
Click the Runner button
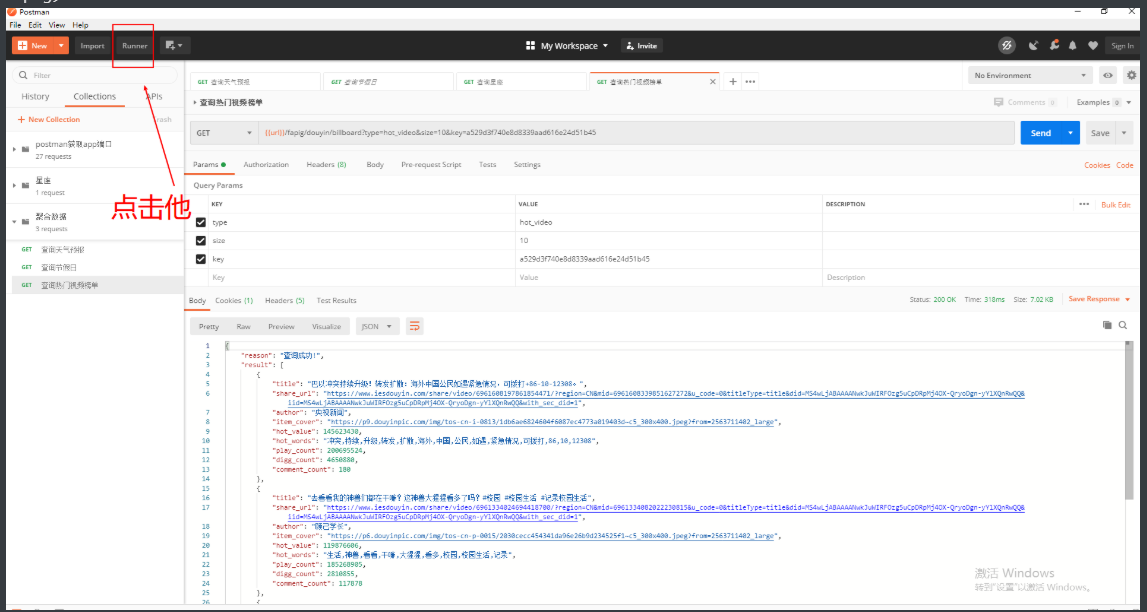coord(135,45)
